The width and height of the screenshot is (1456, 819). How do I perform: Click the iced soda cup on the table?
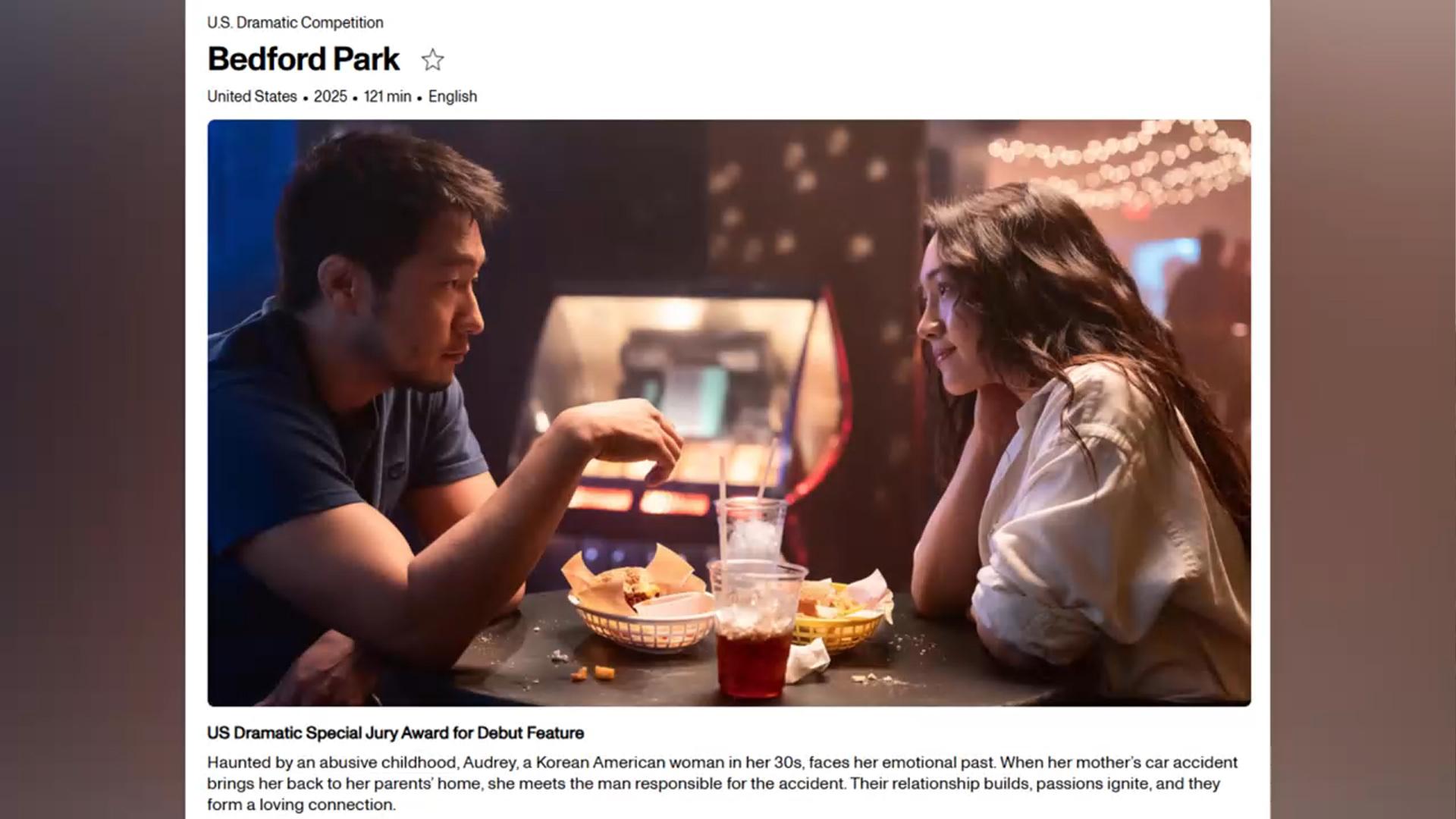pos(755,629)
